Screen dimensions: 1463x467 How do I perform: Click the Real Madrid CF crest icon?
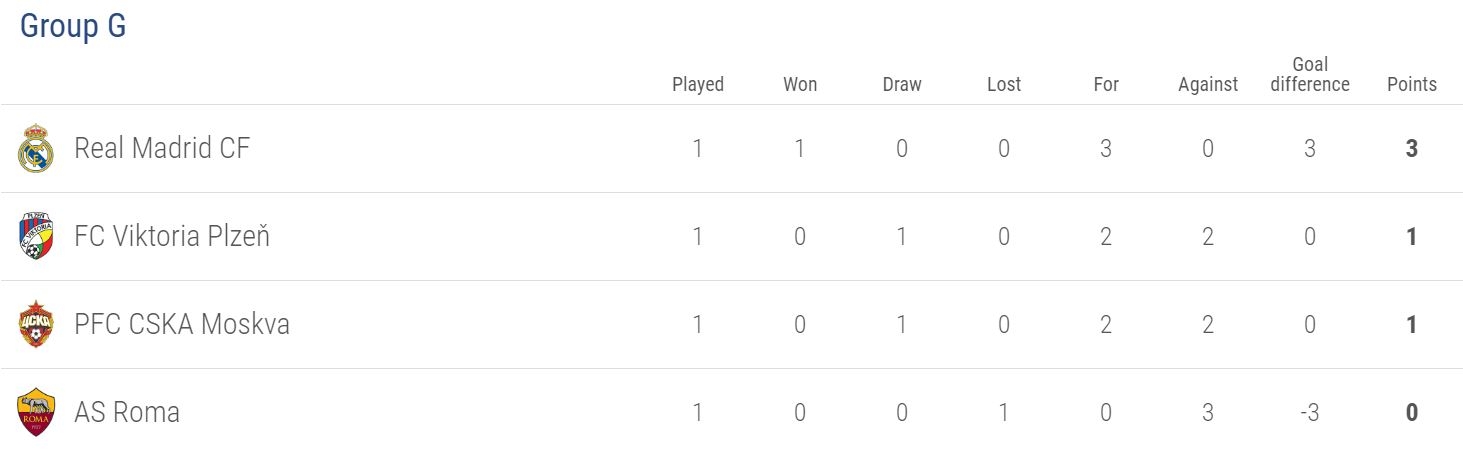(35, 149)
